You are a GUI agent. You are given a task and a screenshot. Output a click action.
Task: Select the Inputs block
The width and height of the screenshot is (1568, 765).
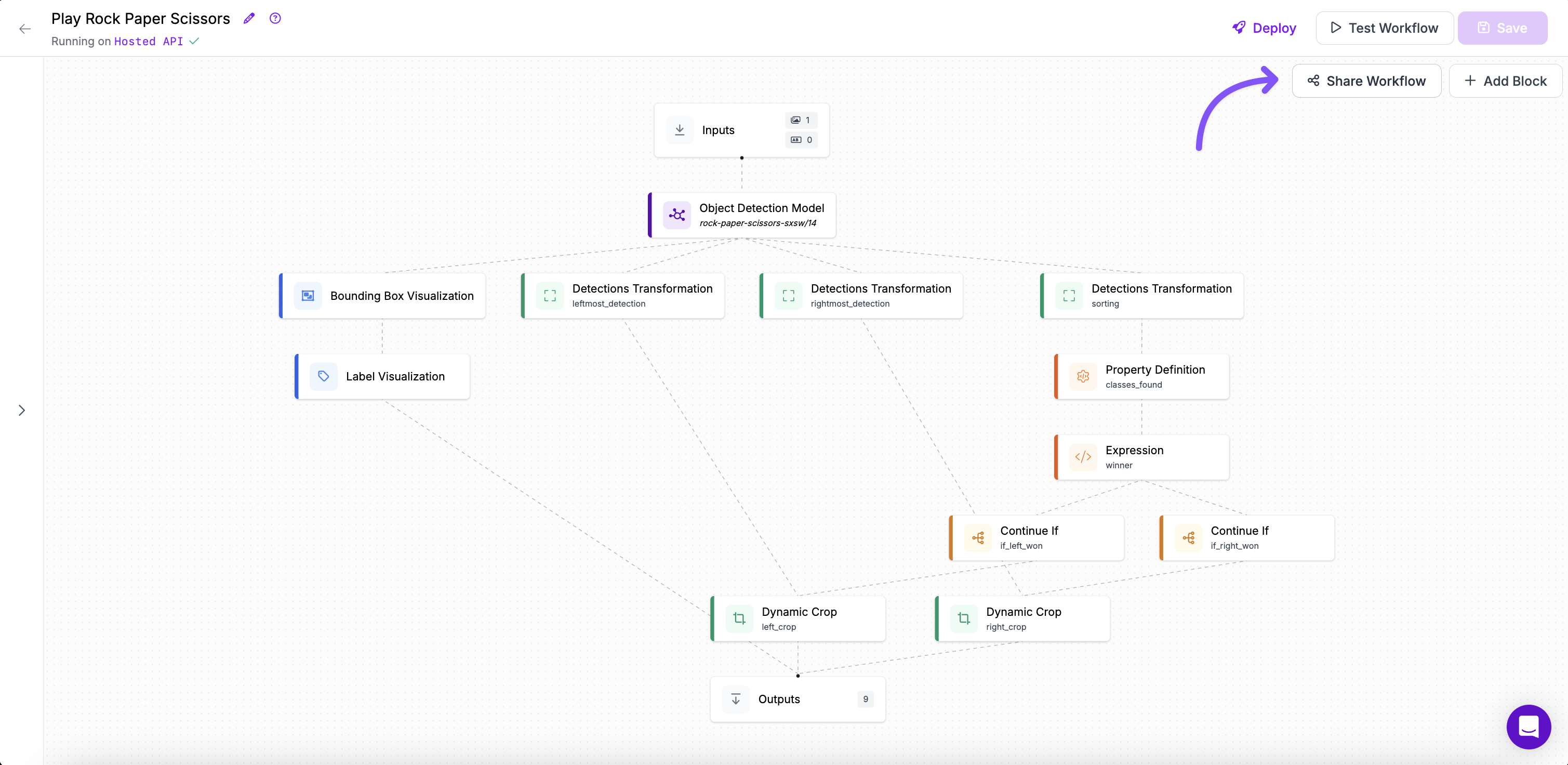click(741, 130)
